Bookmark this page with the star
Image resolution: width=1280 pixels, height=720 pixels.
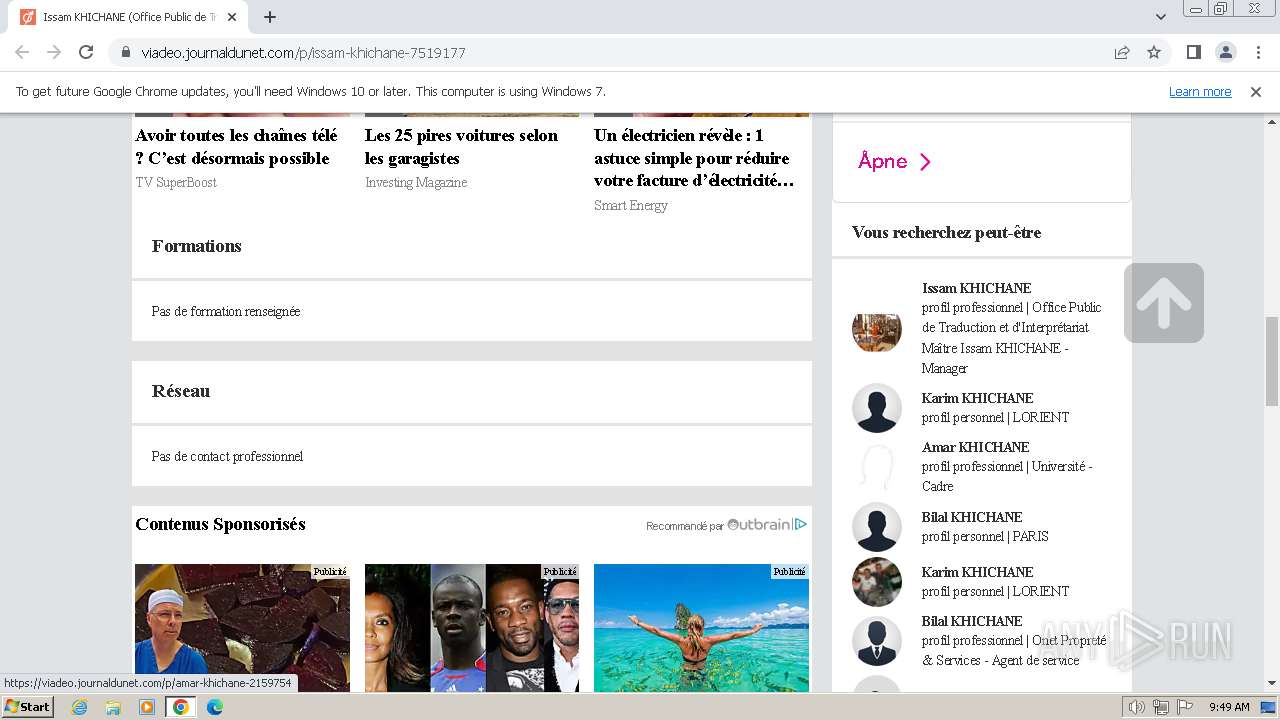[1154, 52]
